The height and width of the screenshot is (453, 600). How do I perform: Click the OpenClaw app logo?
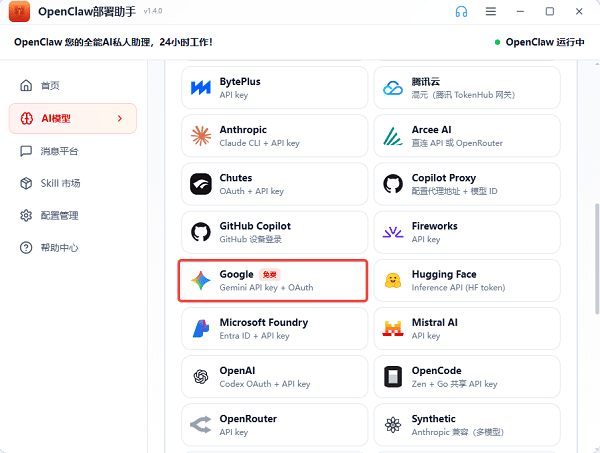tap(19, 11)
